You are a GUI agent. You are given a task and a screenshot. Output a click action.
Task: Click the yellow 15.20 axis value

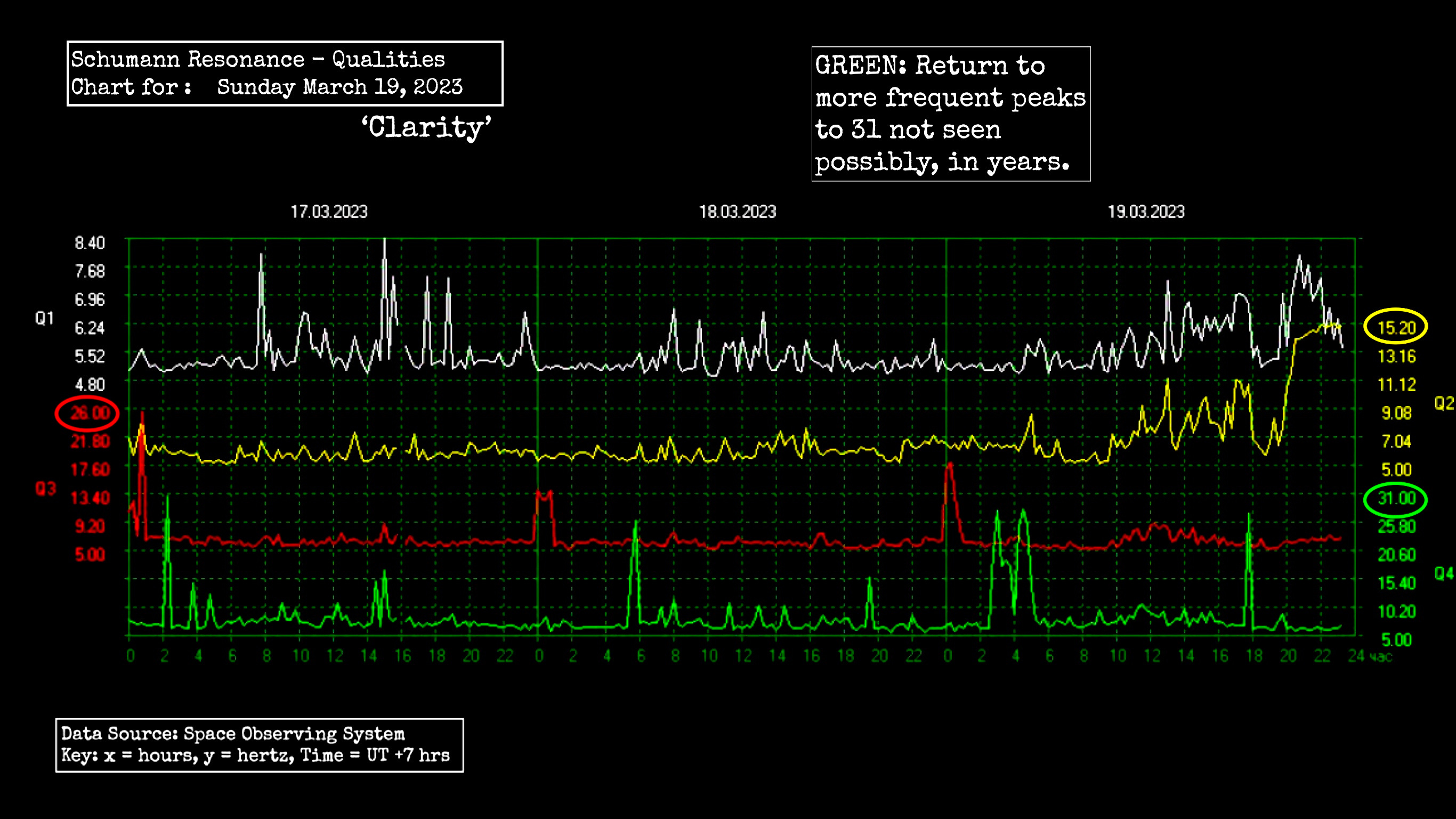pos(1397,328)
